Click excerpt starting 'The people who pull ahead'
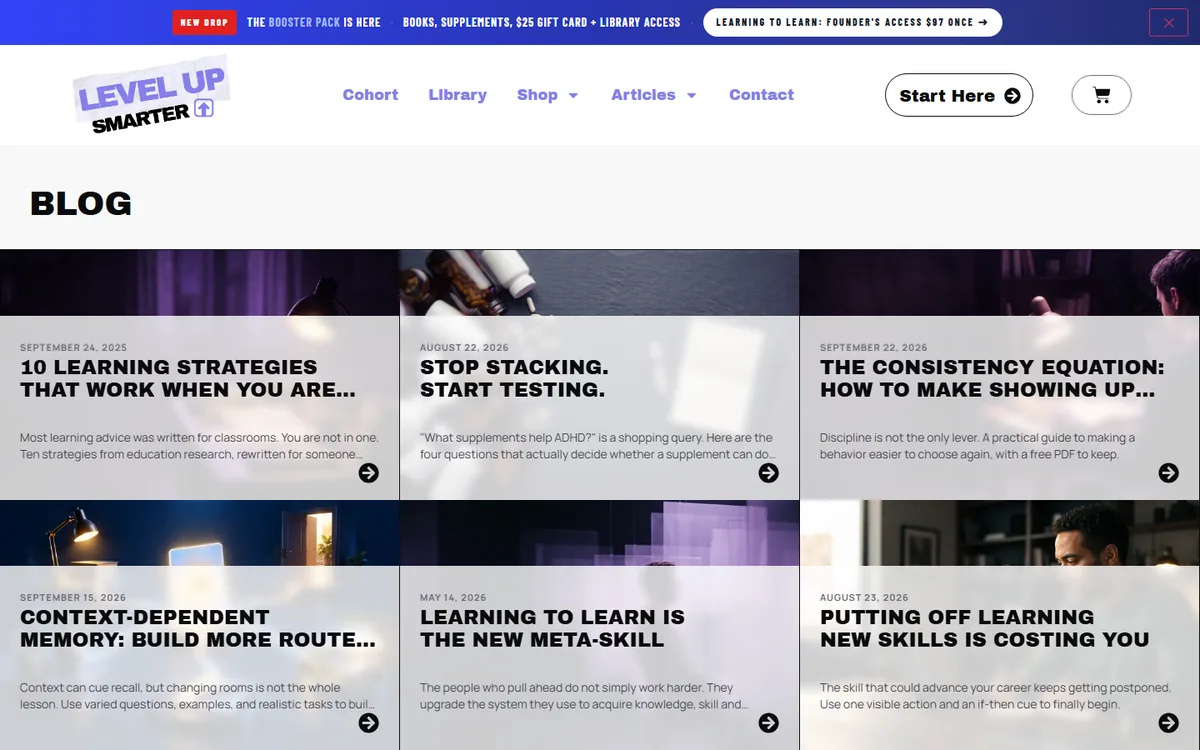 (x=583, y=696)
